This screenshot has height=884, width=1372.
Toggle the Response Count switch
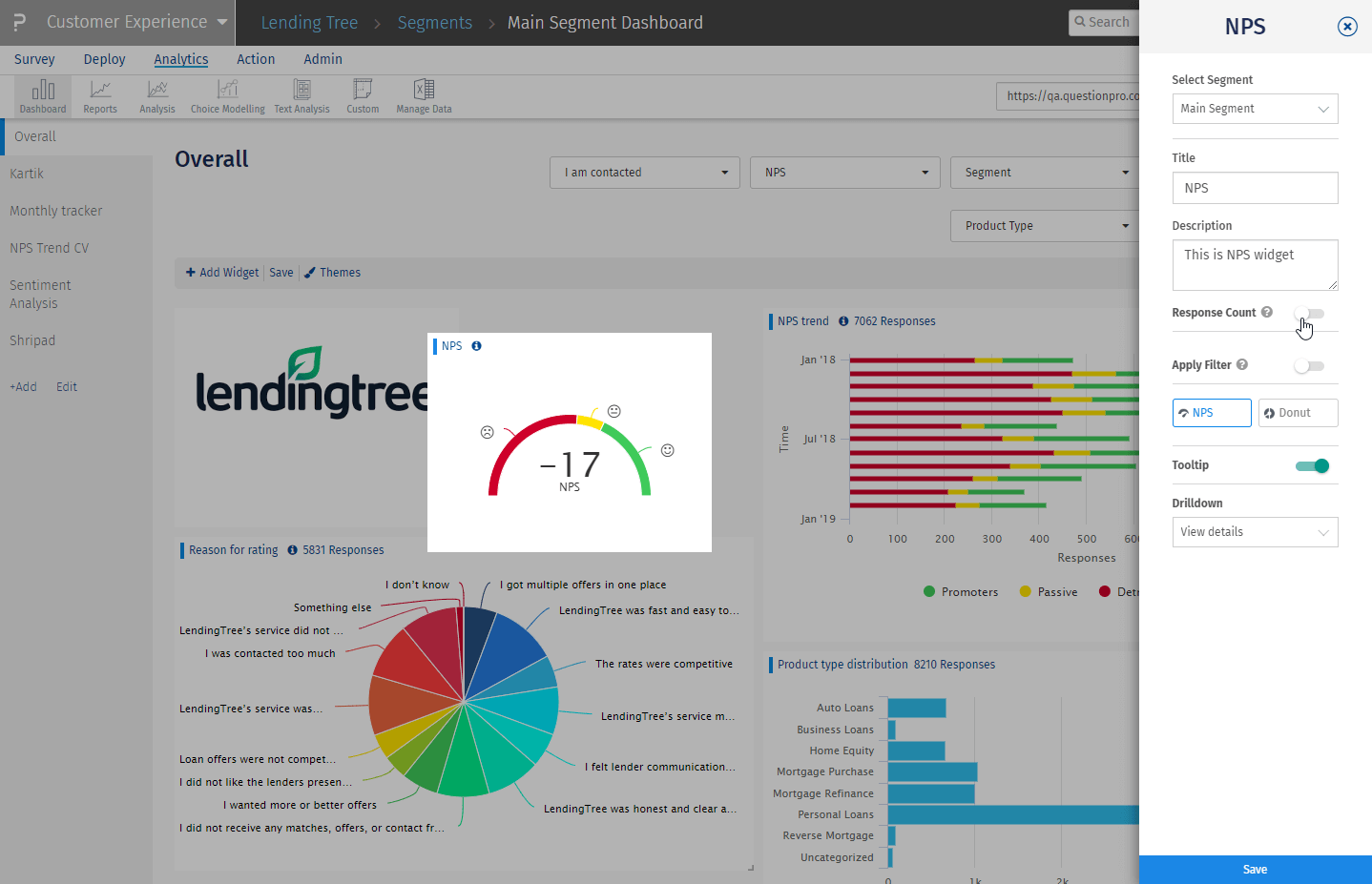(x=1309, y=314)
